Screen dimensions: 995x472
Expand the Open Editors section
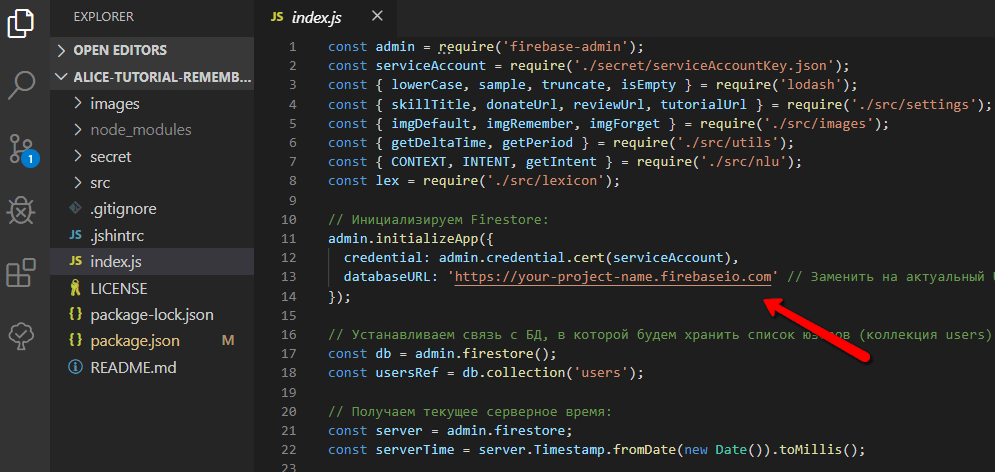coord(151,50)
